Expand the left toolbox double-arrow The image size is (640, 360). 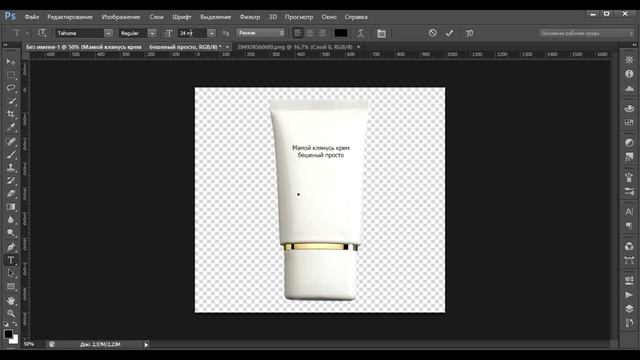pyautogui.click(x=6, y=45)
